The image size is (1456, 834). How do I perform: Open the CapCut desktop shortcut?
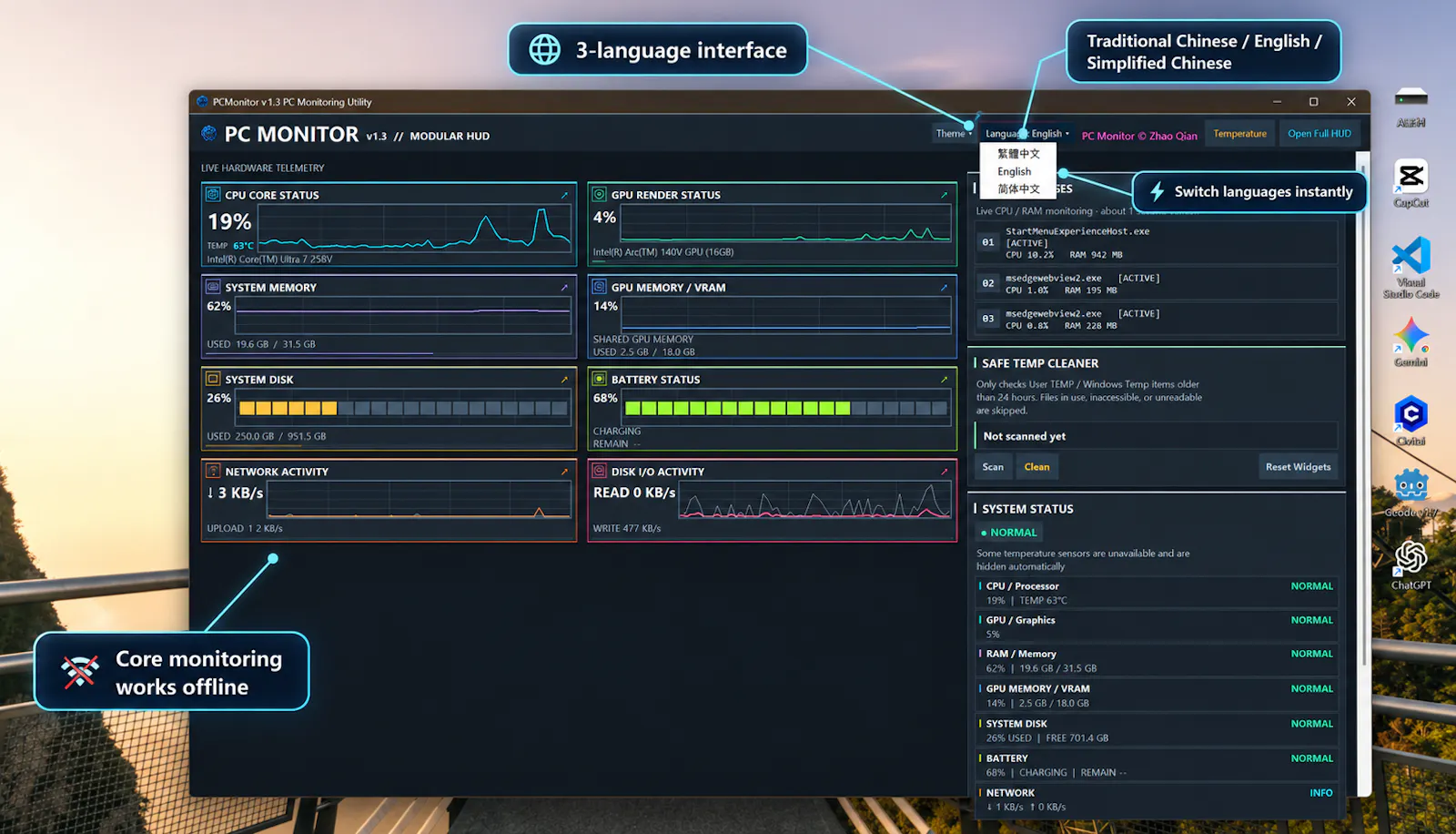tap(1411, 183)
